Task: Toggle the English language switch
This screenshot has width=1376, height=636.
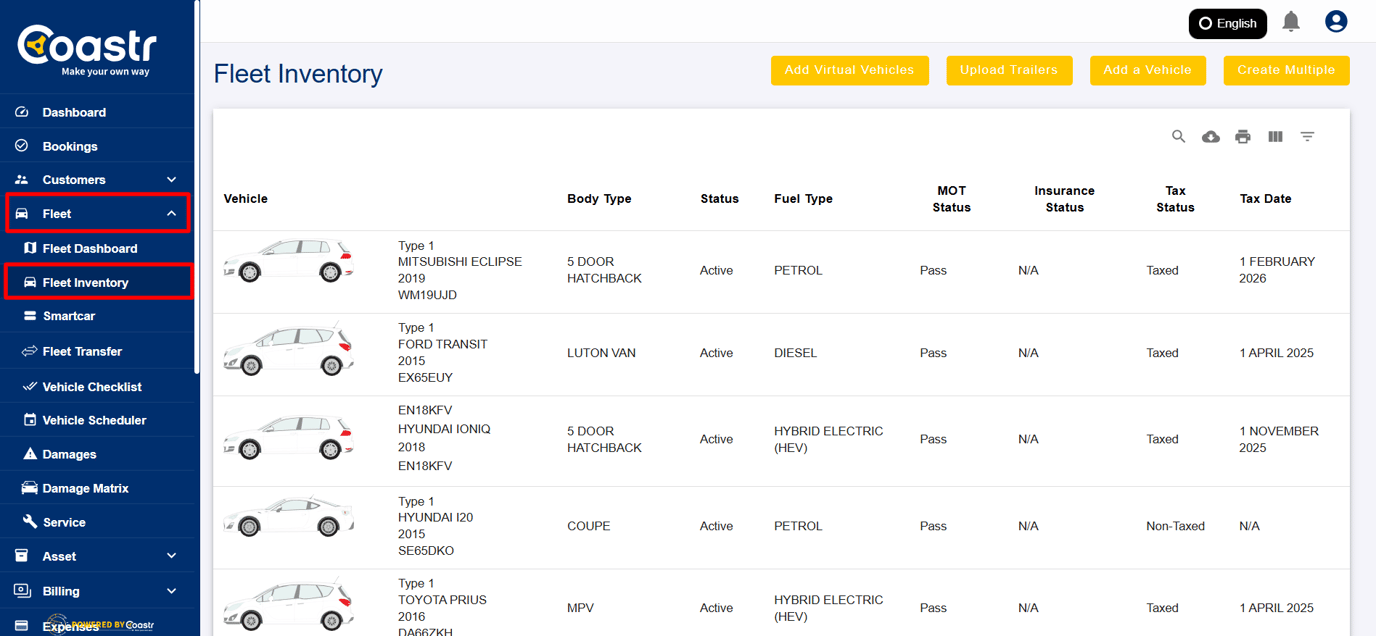Action: 1227,23
